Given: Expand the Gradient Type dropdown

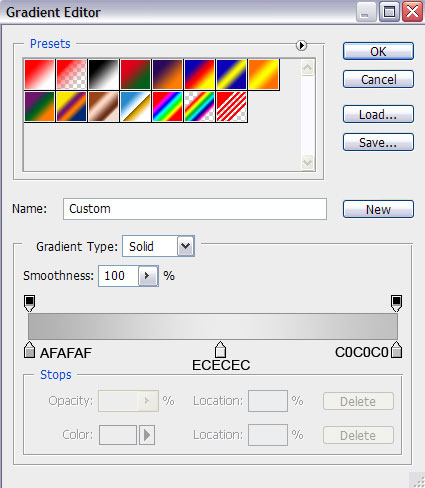Looking at the screenshot, I should pos(185,246).
